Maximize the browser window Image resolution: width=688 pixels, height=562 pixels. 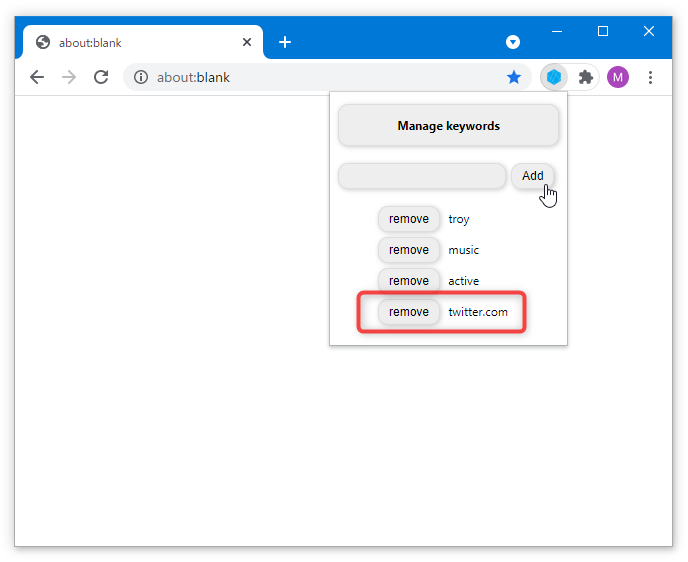(x=603, y=31)
